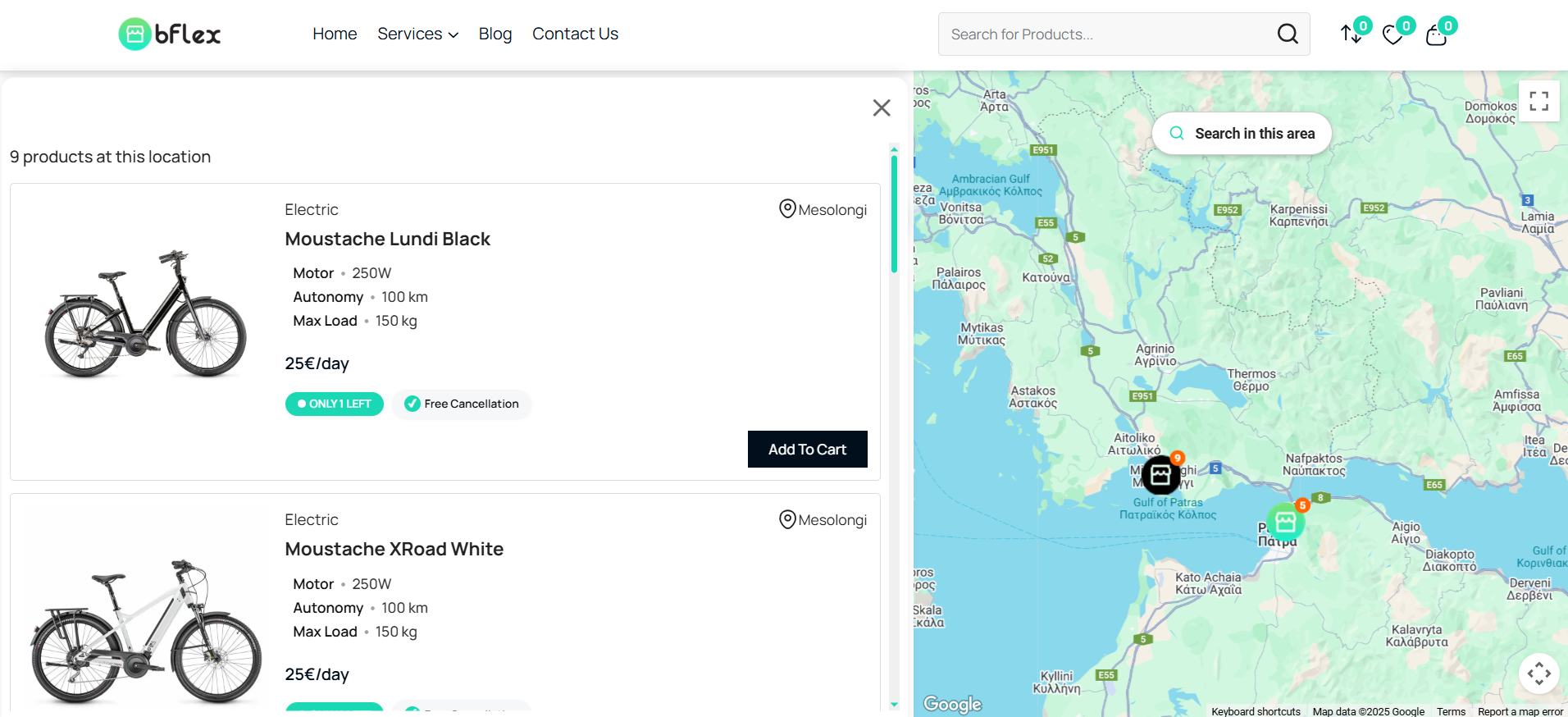The height and width of the screenshot is (717, 1568).
Task: Open map camera pan controls
Action: 1538,674
